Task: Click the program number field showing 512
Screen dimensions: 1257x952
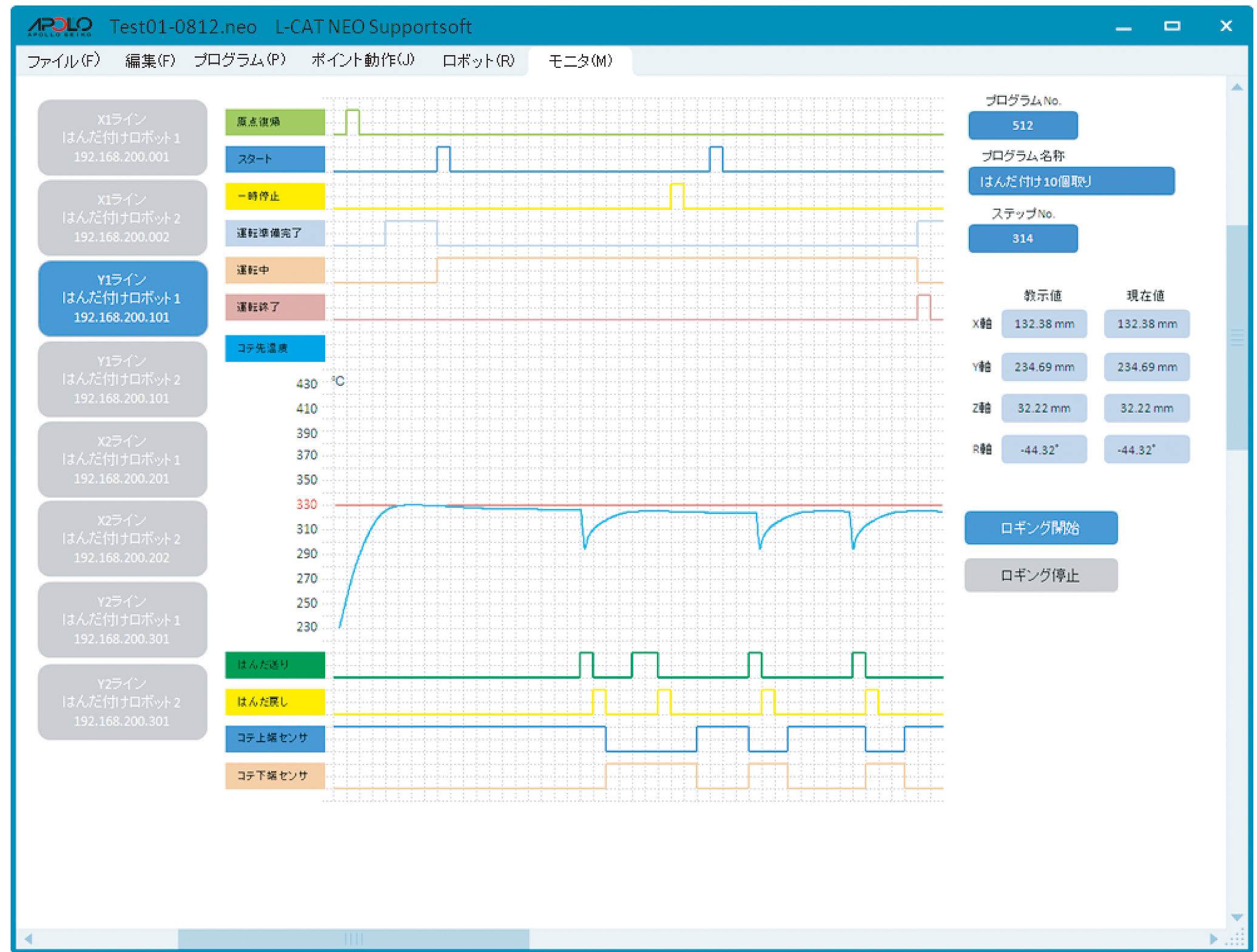Action: click(x=1022, y=126)
